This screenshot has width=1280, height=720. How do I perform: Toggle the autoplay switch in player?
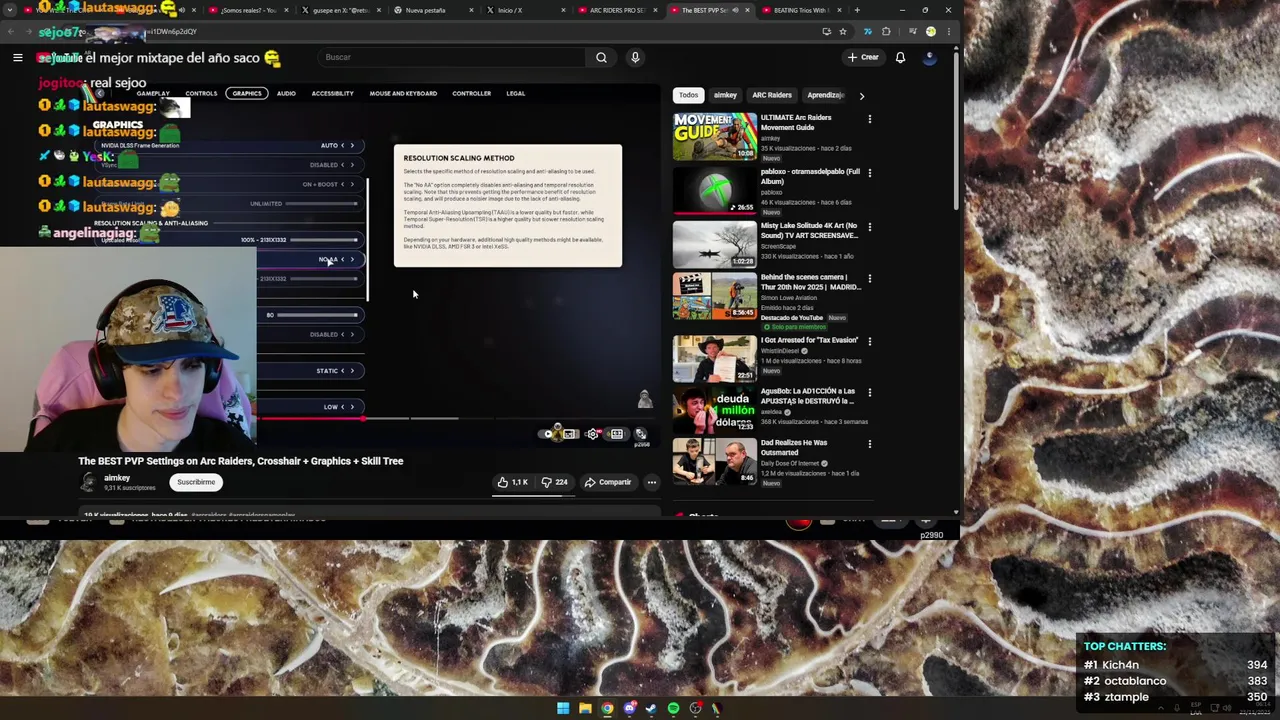(x=548, y=434)
